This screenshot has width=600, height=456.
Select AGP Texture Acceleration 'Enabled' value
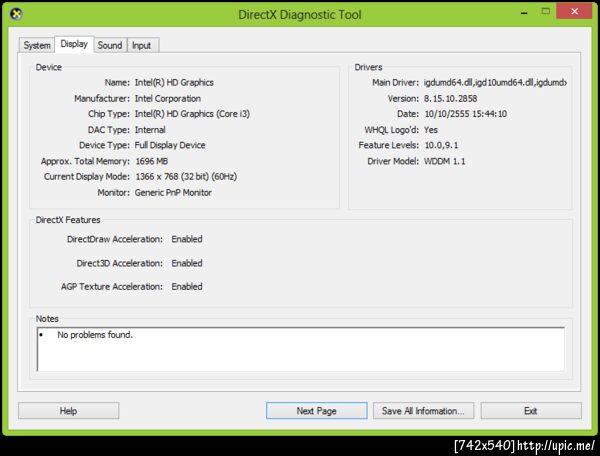(187, 287)
